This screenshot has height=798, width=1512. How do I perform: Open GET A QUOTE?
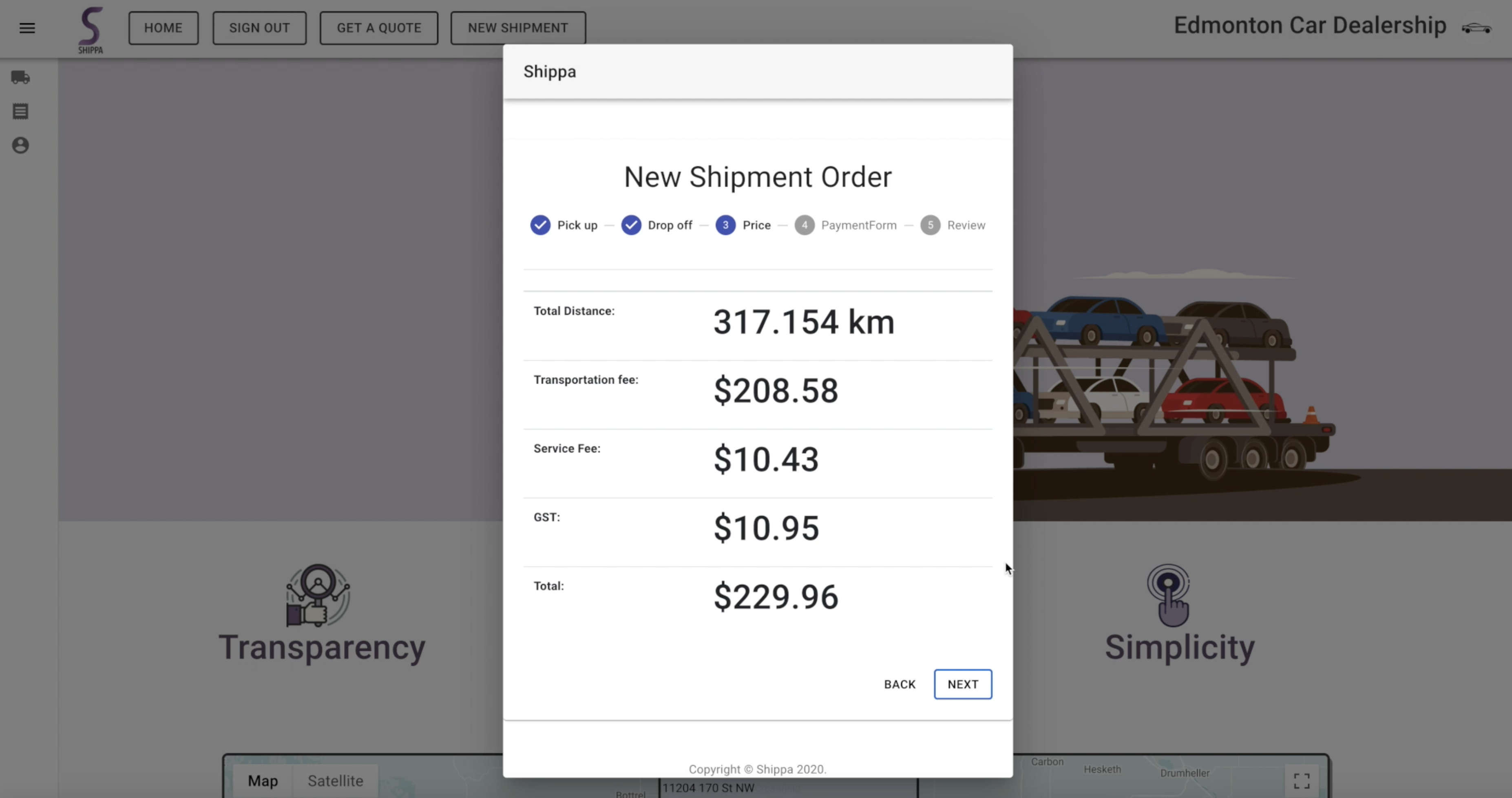[378, 28]
